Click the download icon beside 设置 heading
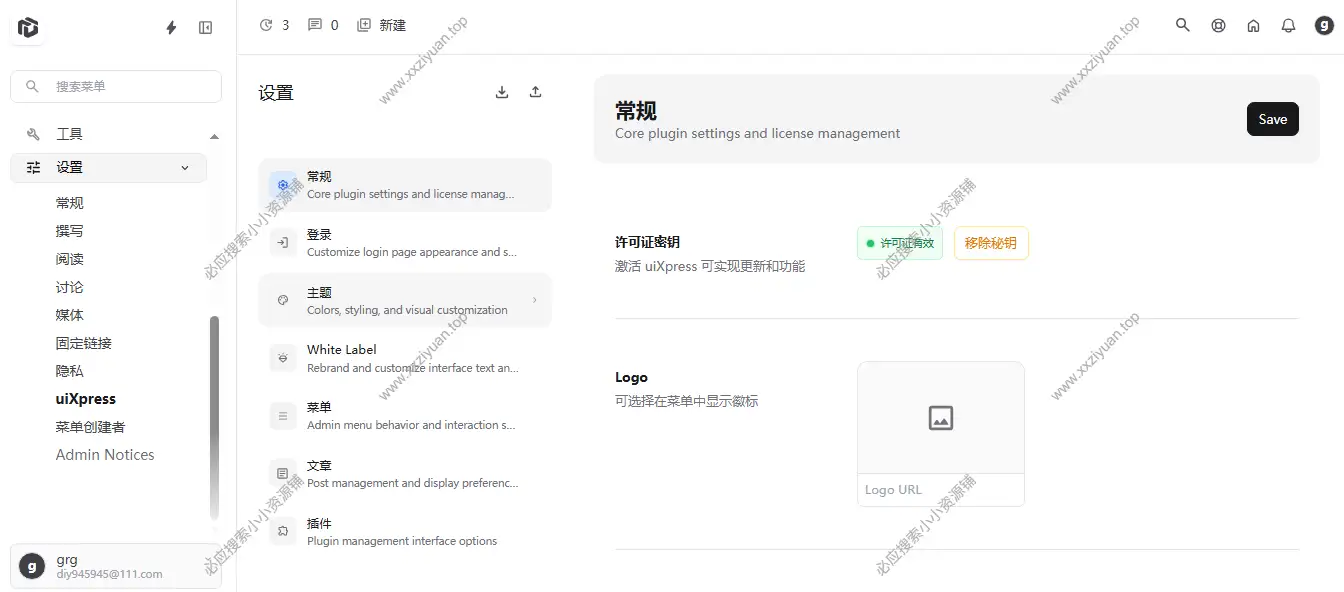Viewport: 1344px width, 592px height. [502, 92]
